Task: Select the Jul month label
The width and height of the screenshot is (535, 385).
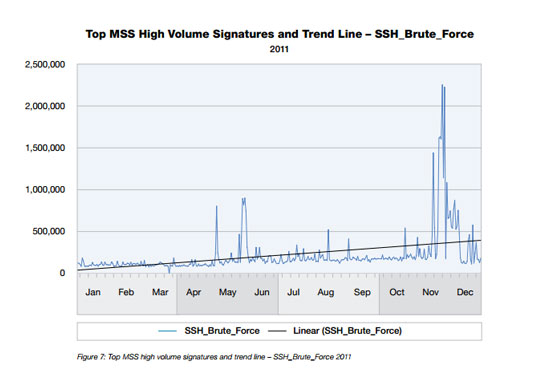Action: 293,292
